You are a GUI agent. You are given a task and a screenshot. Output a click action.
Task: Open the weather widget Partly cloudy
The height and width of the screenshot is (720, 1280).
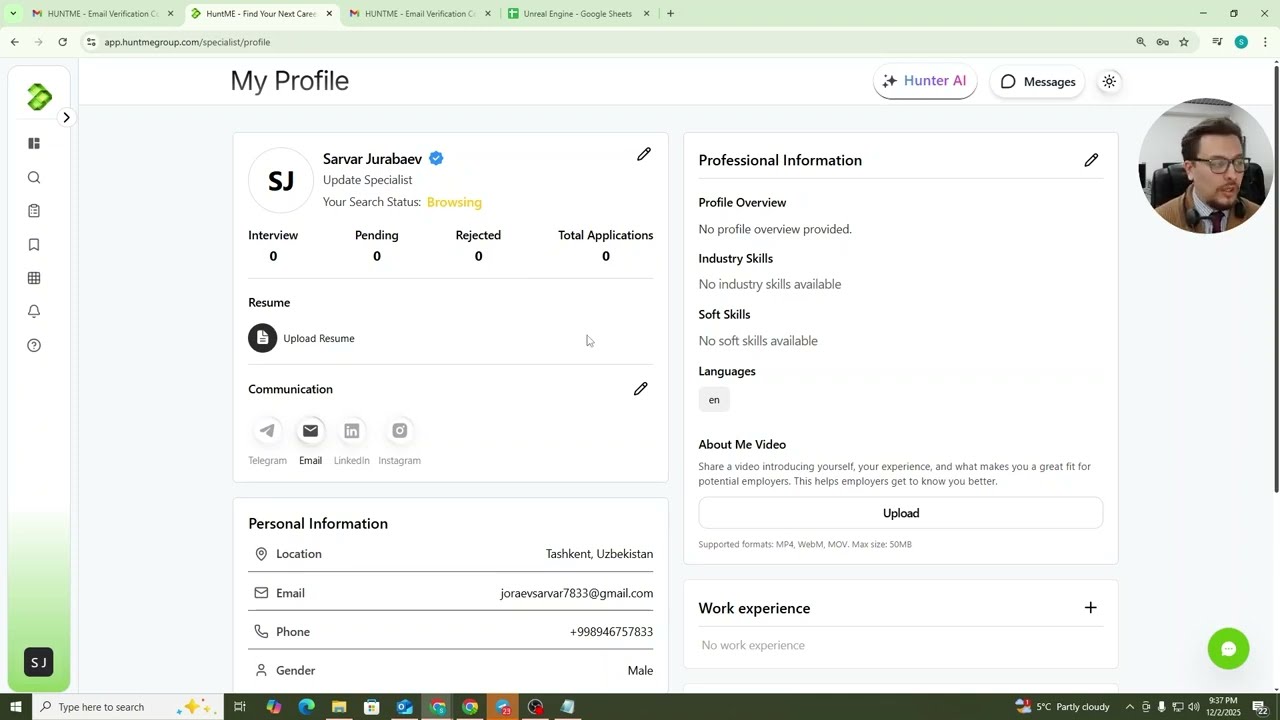point(1062,707)
